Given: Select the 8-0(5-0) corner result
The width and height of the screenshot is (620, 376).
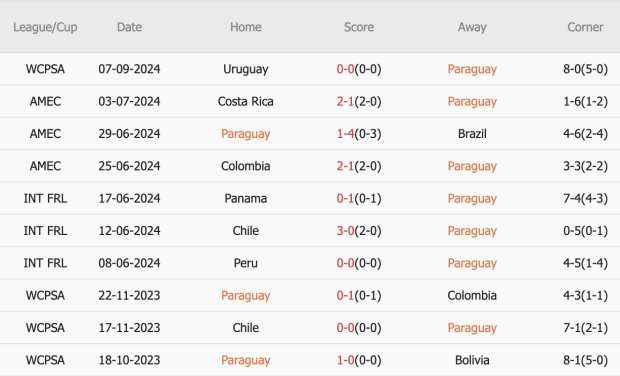Looking at the screenshot, I should click(x=585, y=69).
